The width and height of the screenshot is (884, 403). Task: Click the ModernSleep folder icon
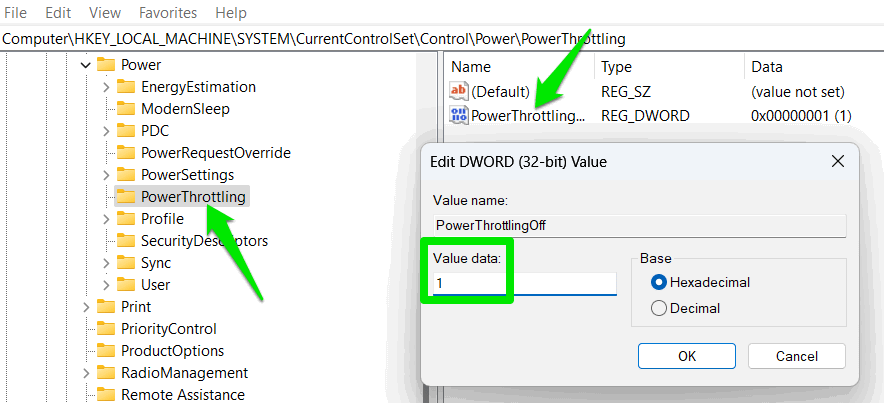126,109
